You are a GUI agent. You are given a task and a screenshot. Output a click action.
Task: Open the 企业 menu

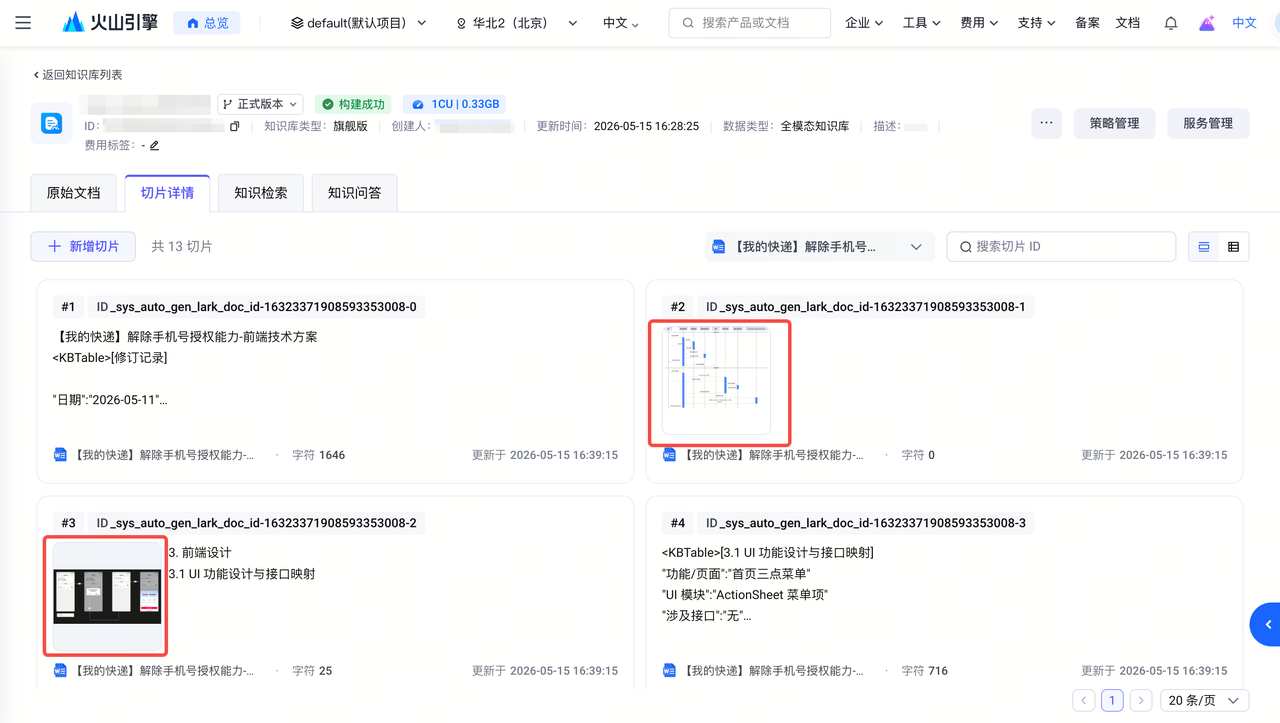coord(864,23)
